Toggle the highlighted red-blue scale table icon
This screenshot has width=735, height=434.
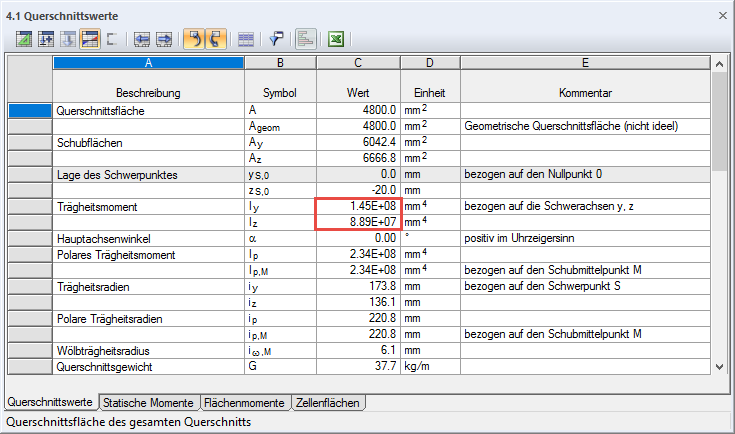coord(90,39)
